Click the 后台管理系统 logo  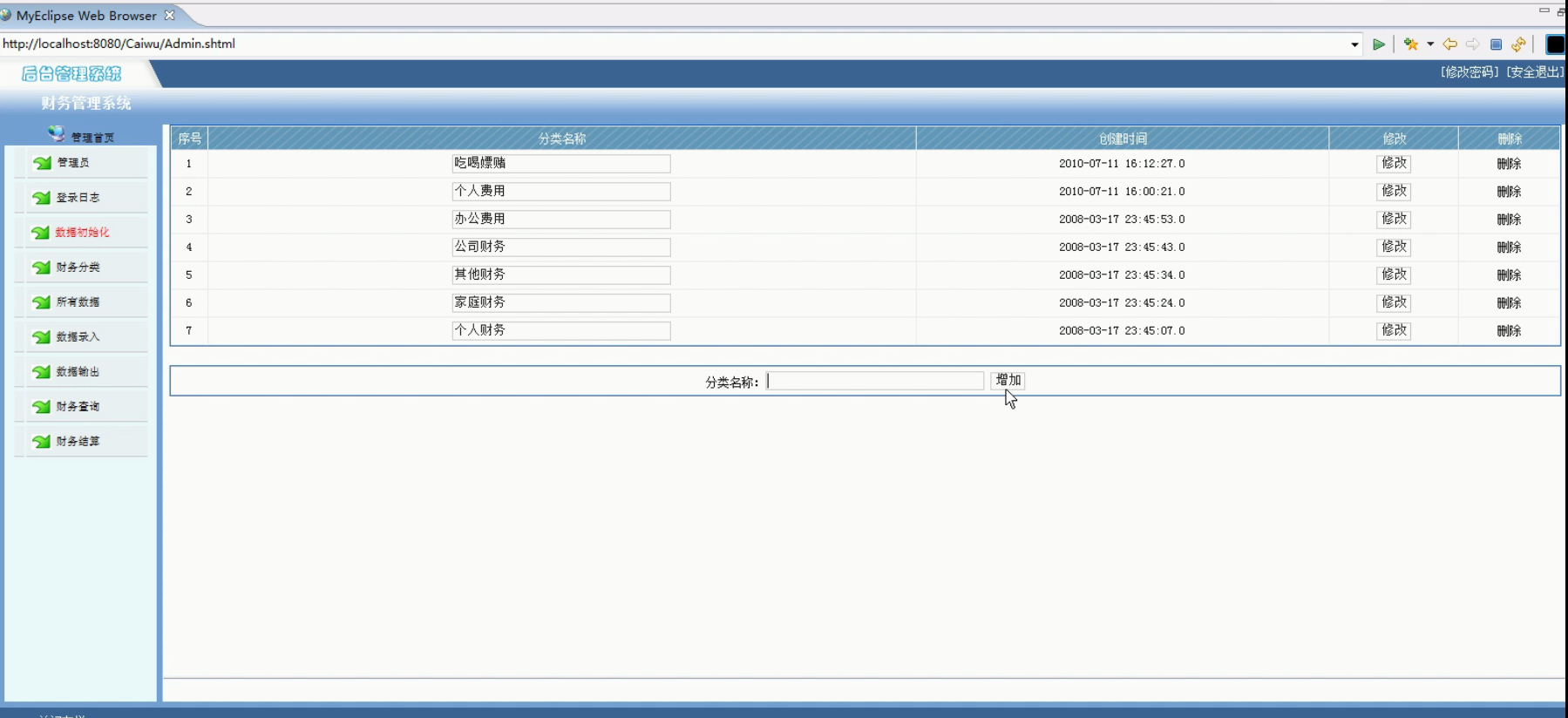tap(71, 74)
